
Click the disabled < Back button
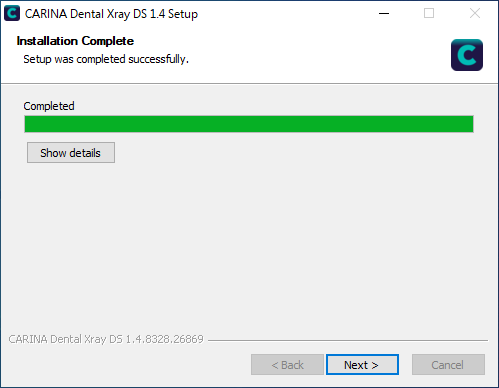(x=287, y=365)
